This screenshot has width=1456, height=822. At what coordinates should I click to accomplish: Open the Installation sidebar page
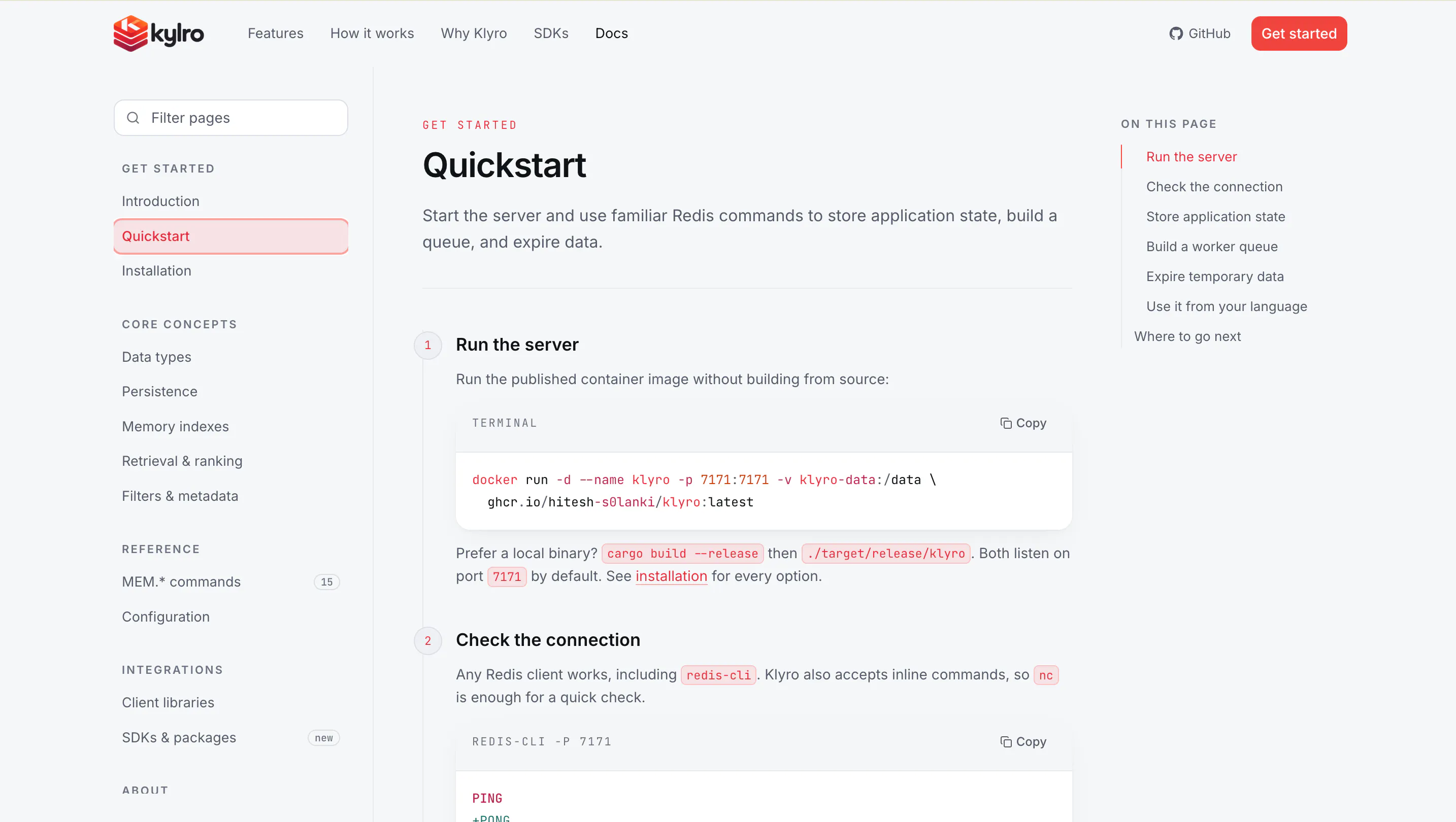click(230, 270)
